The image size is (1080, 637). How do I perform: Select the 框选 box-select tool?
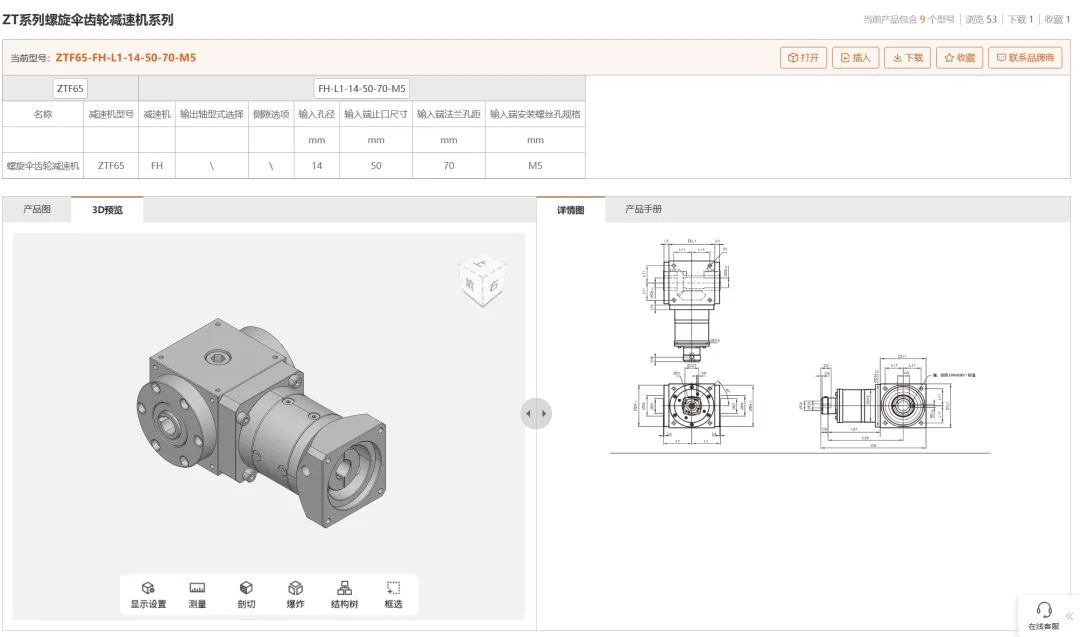pyautogui.click(x=393, y=595)
